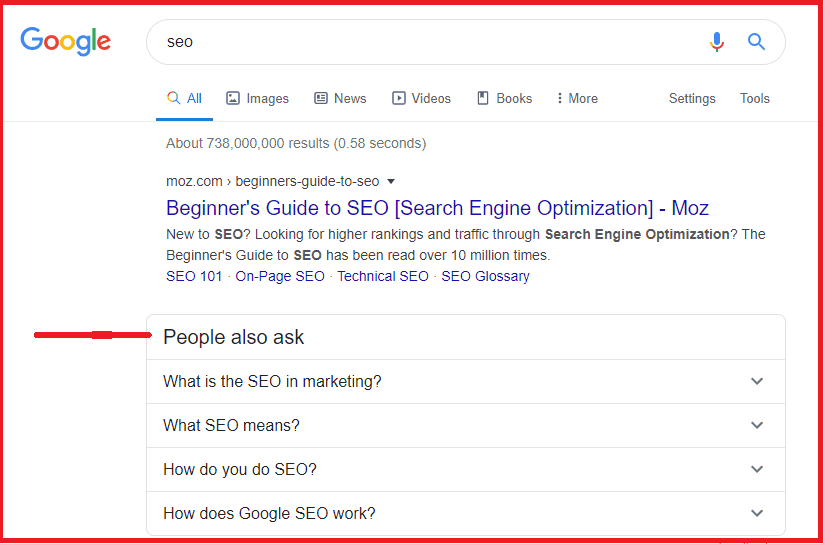Screen dimensions: 823x544
Task: Go to the Videos tab
Action: point(421,98)
